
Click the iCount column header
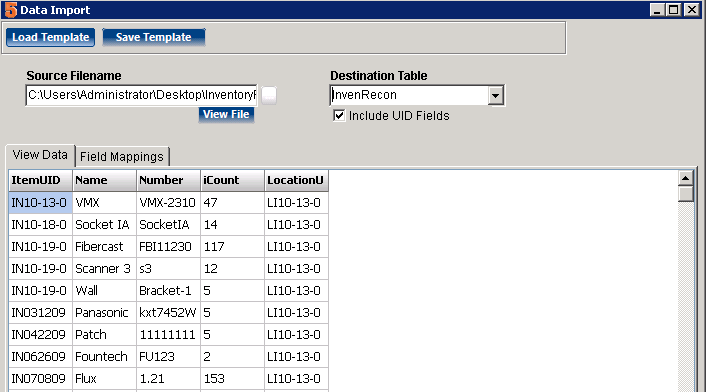[x=233, y=180]
